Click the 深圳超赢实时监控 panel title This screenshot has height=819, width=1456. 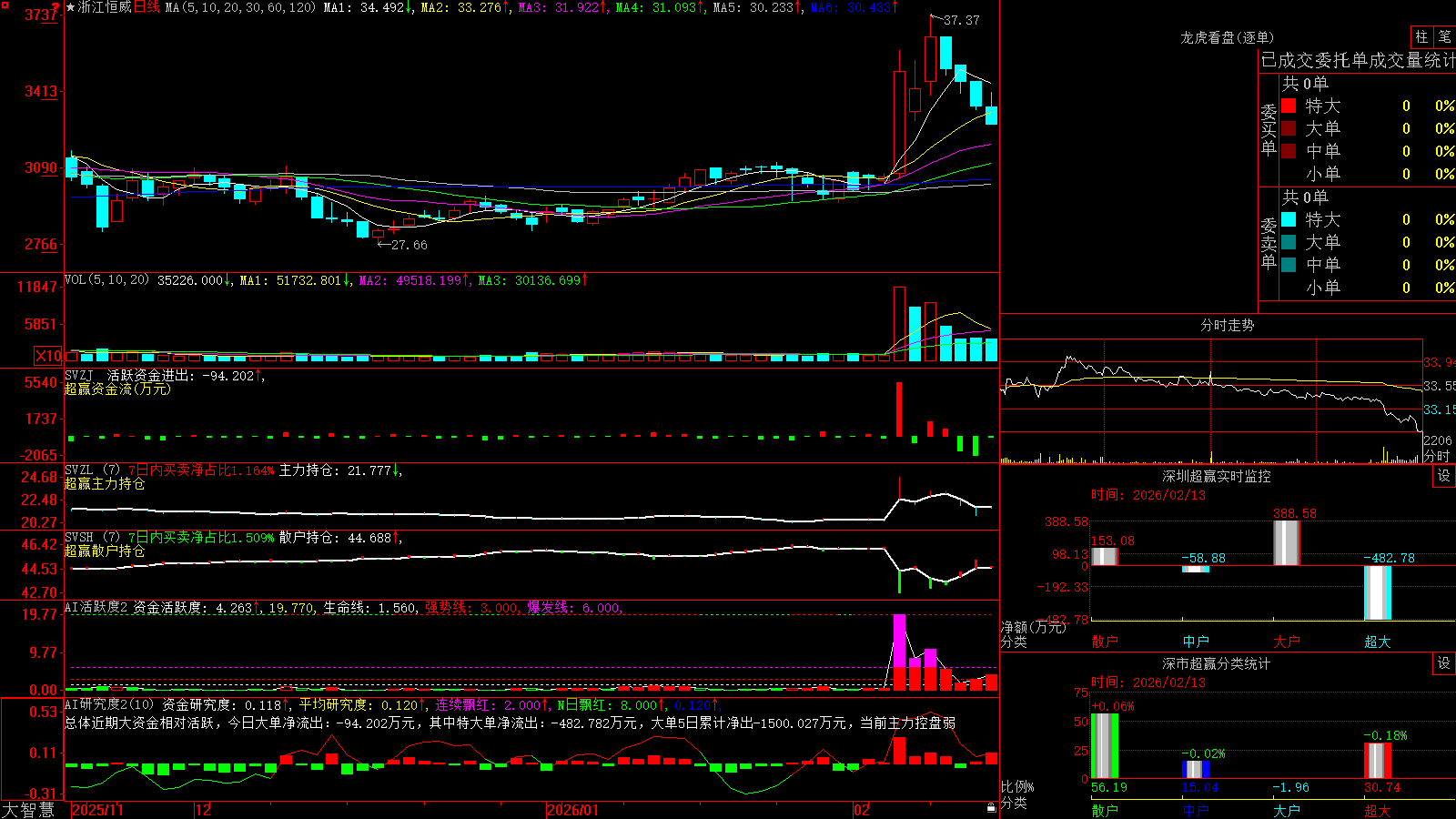pyautogui.click(x=1216, y=476)
